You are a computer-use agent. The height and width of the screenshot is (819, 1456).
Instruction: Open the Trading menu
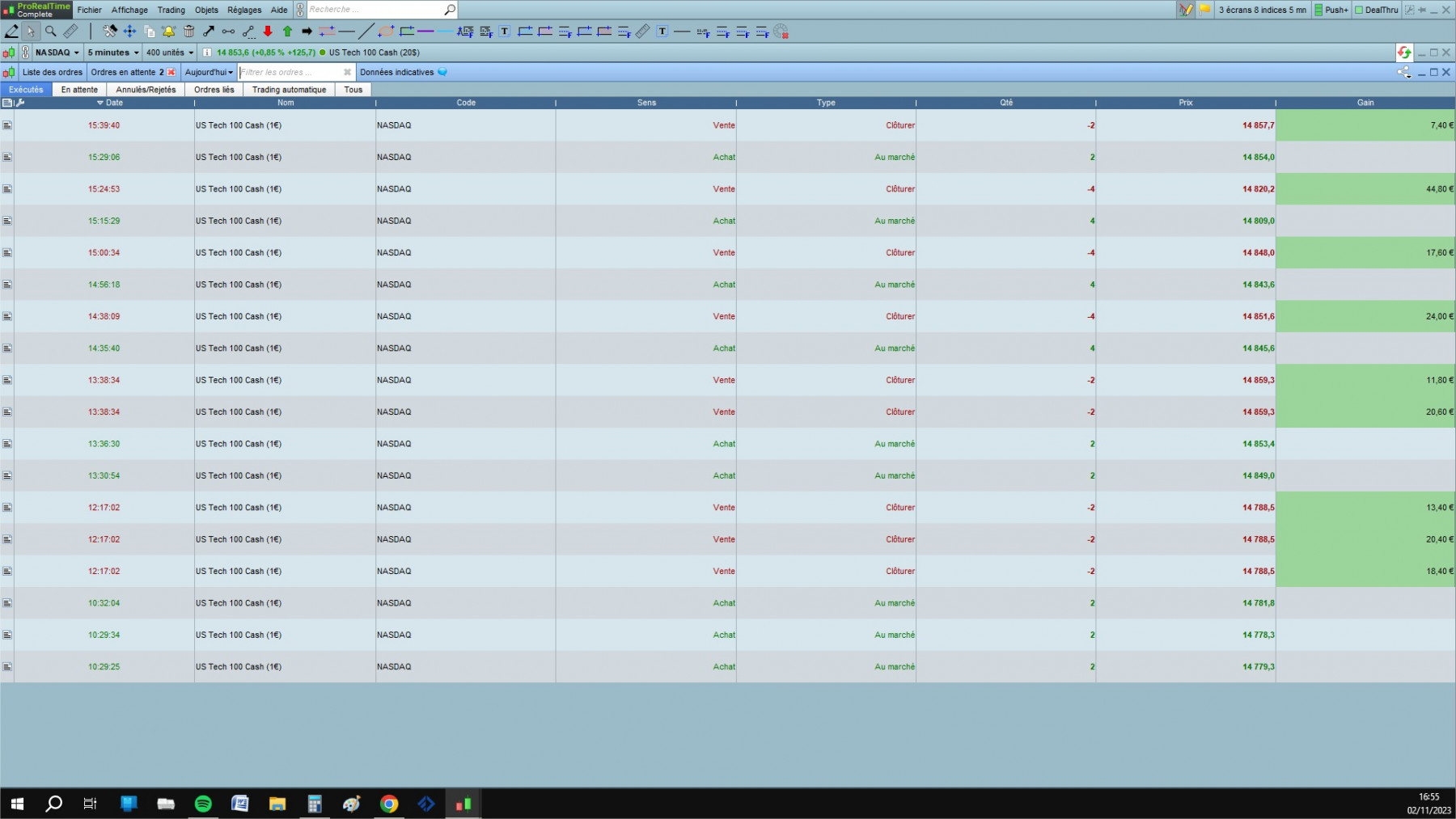pyautogui.click(x=171, y=10)
